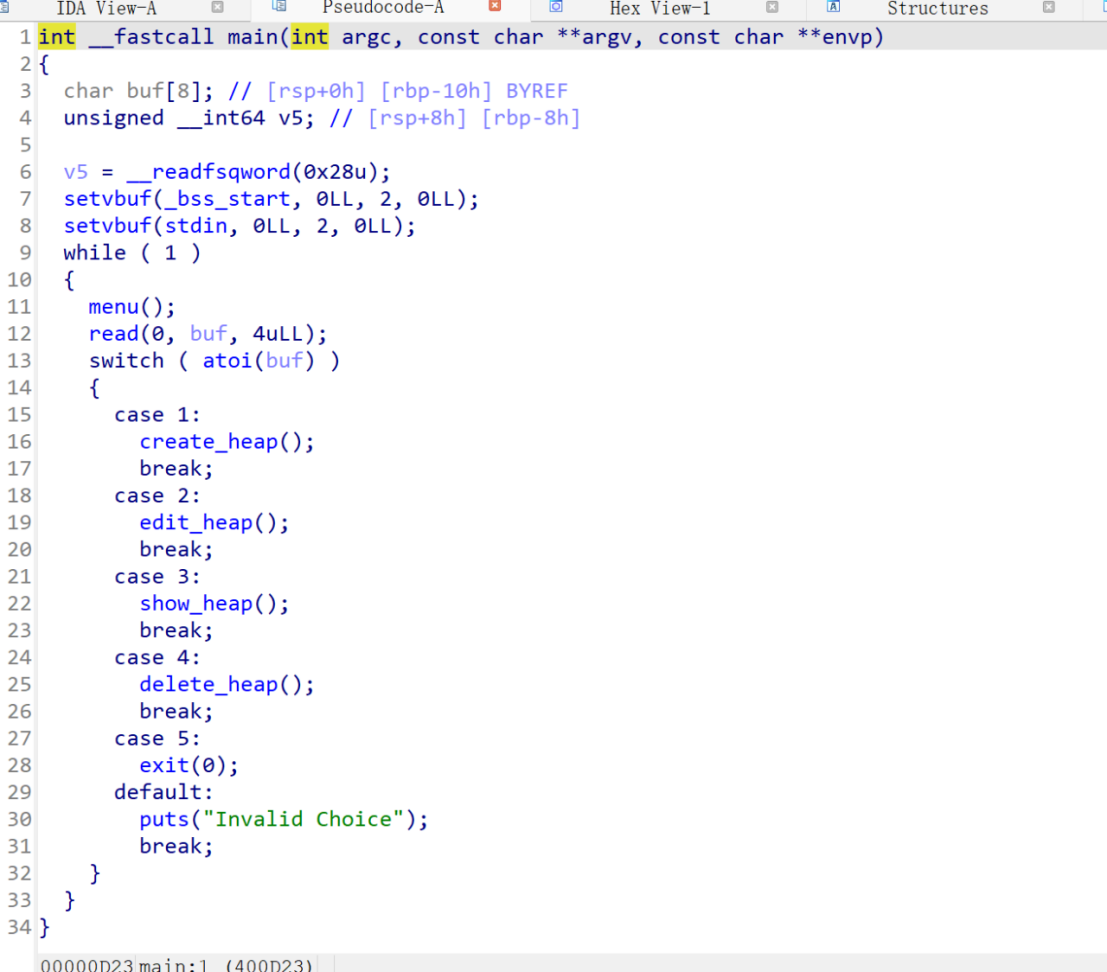The height and width of the screenshot is (972, 1107).
Task: Click the Structures tab icon
Action: click(x=833, y=7)
